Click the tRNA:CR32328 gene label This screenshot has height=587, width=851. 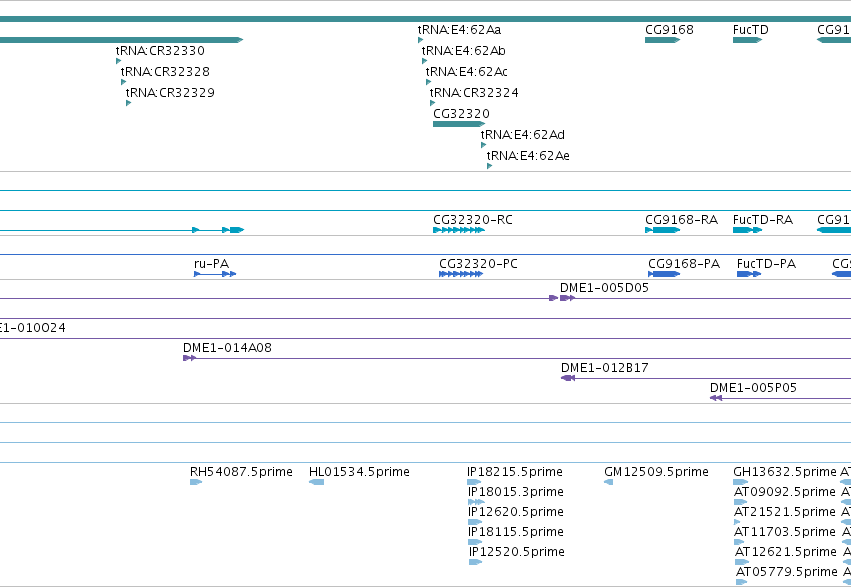click(165, 72)
